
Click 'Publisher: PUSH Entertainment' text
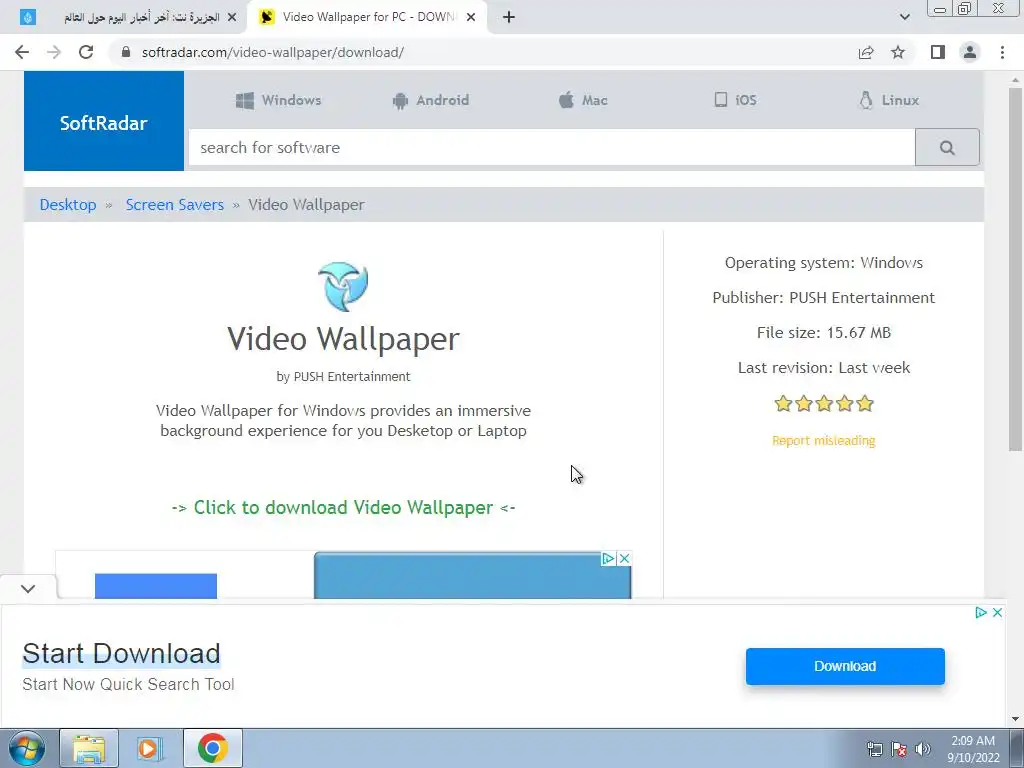pyautogui.click(x=824, y=298)
